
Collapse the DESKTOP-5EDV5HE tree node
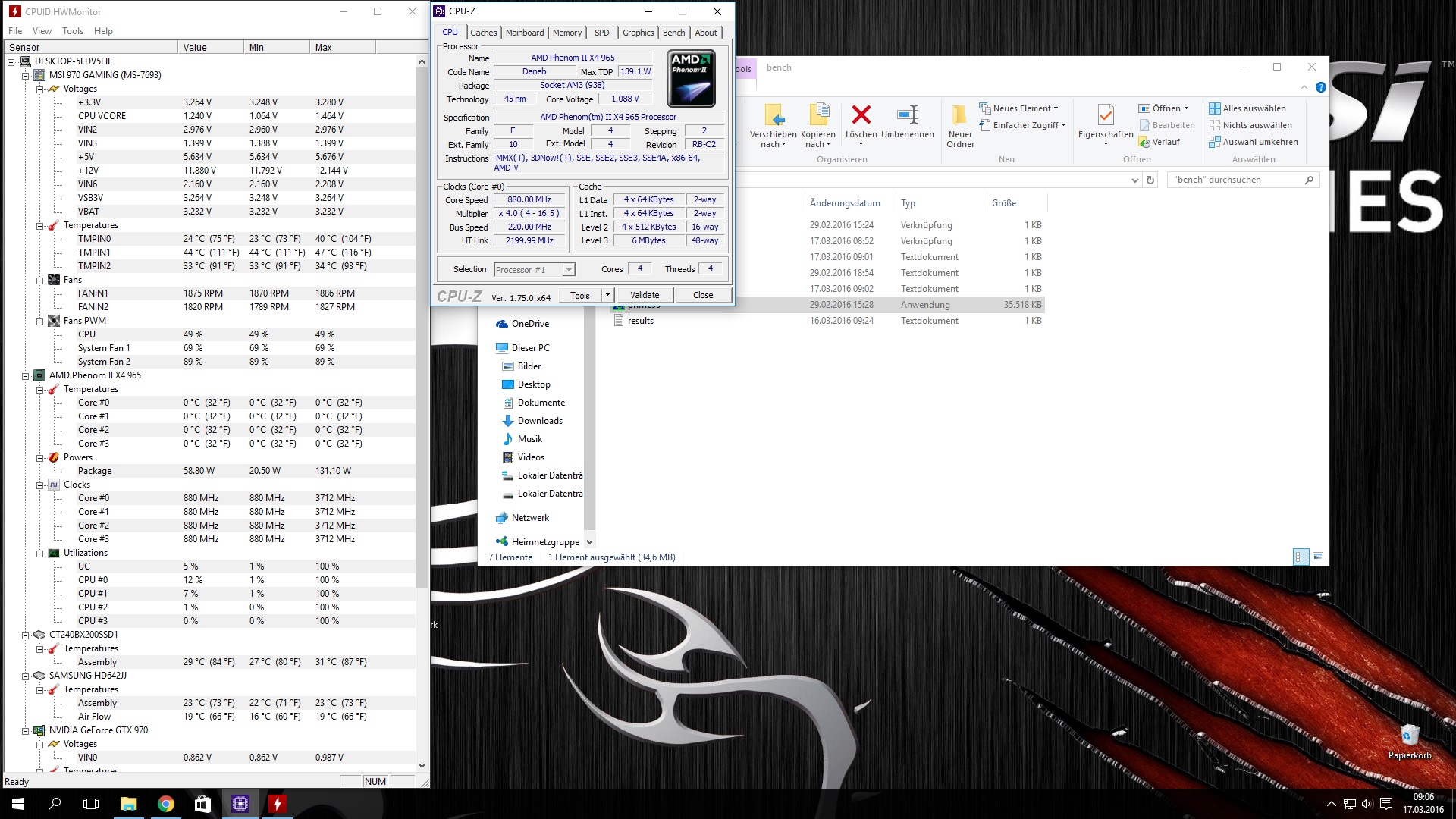pos(11,61)
